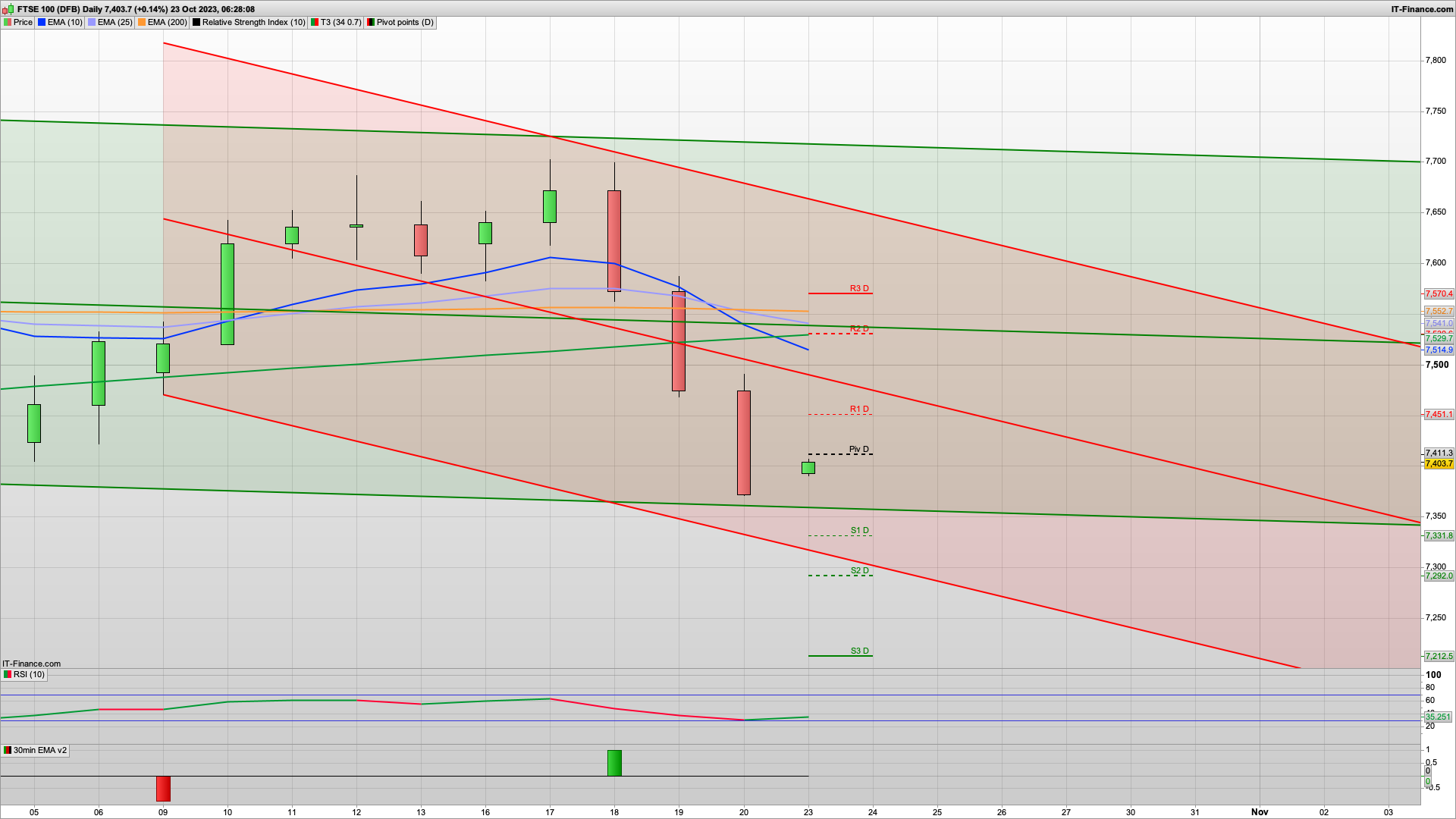Screen dimensions: 1456x819
Task: Click the Nov label on the date axis
Action: pos(1260,811)
